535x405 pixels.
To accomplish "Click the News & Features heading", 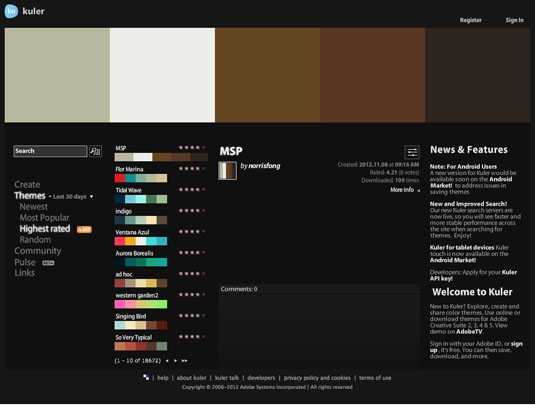I will (x=469, y=150).
